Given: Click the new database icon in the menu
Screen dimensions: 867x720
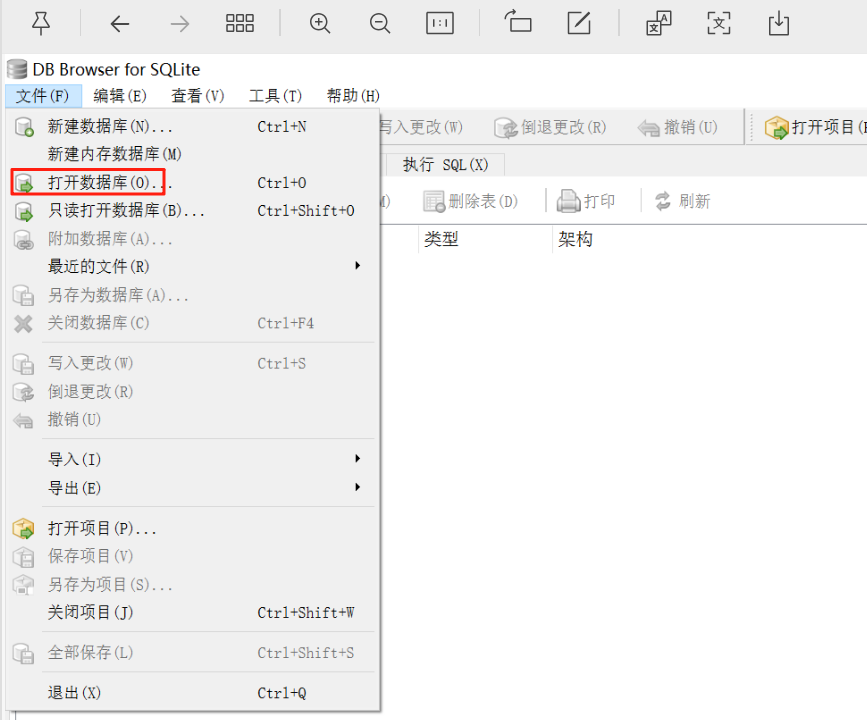Looking at the screenshot, I should pyautogui.click(x=24, y=127).
